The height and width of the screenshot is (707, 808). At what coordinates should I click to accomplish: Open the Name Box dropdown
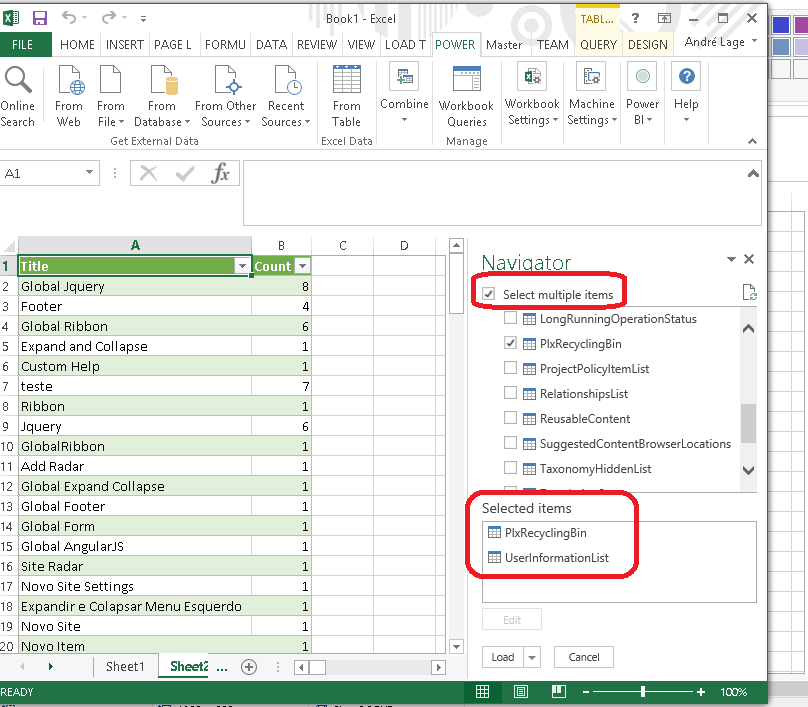[89, 172]
